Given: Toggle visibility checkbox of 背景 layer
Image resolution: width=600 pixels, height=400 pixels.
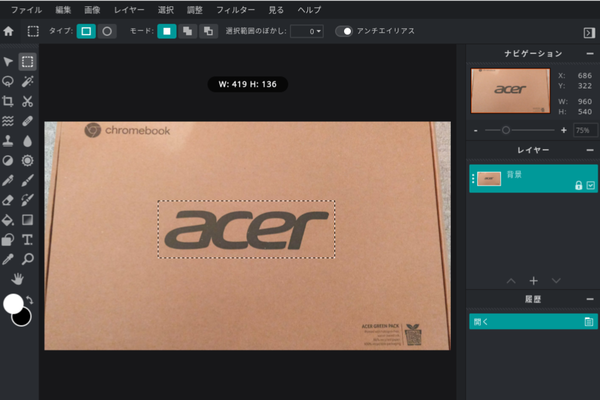Looking at the screenshot, I should point(590,186).
